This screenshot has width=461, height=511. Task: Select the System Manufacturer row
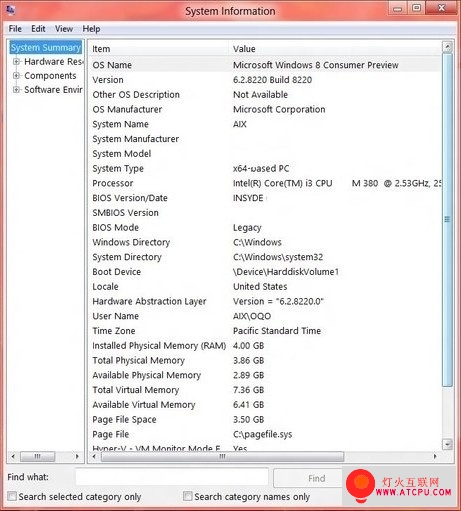click(x=265, y=139)
